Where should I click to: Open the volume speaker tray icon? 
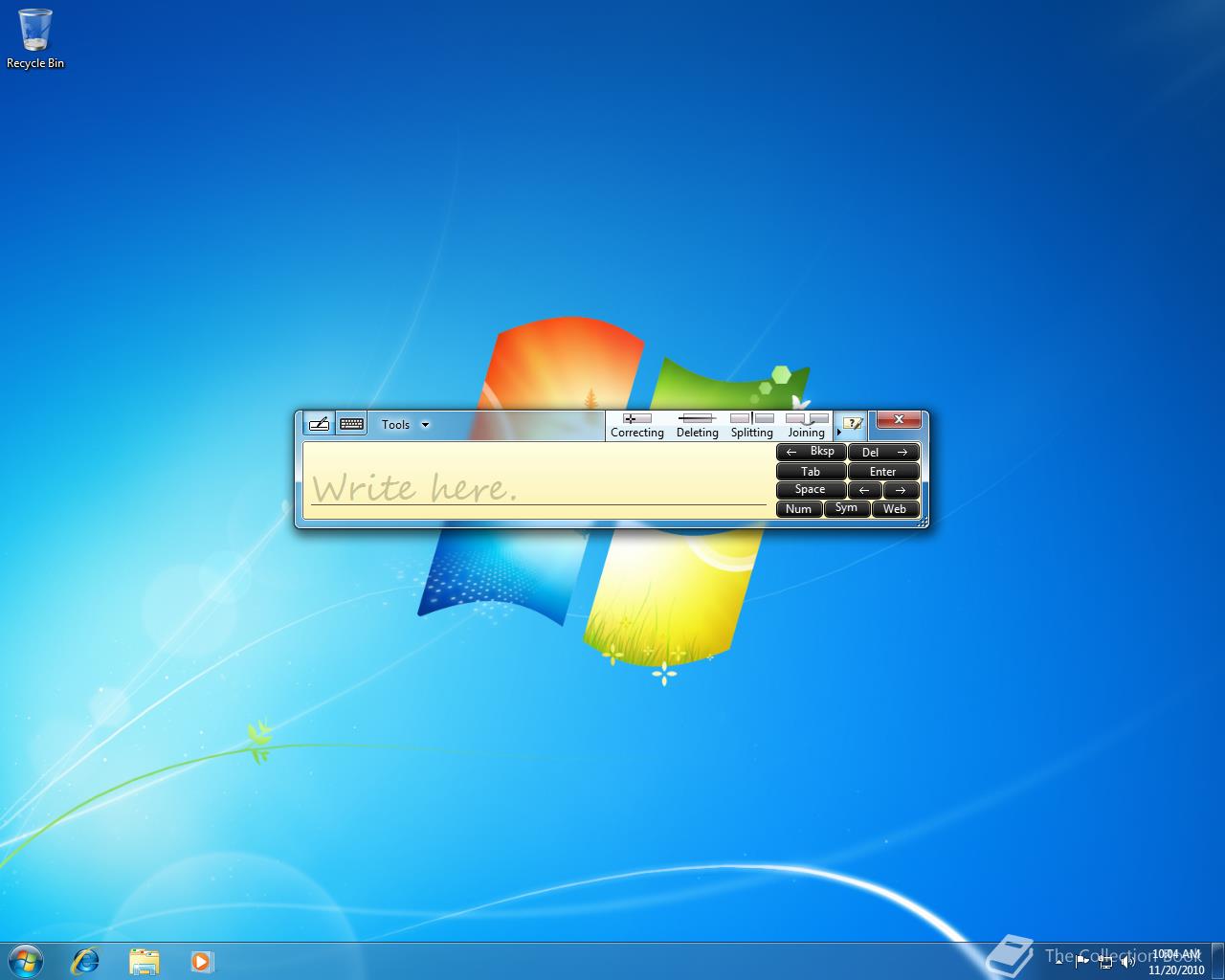(x=1127, y=961)
